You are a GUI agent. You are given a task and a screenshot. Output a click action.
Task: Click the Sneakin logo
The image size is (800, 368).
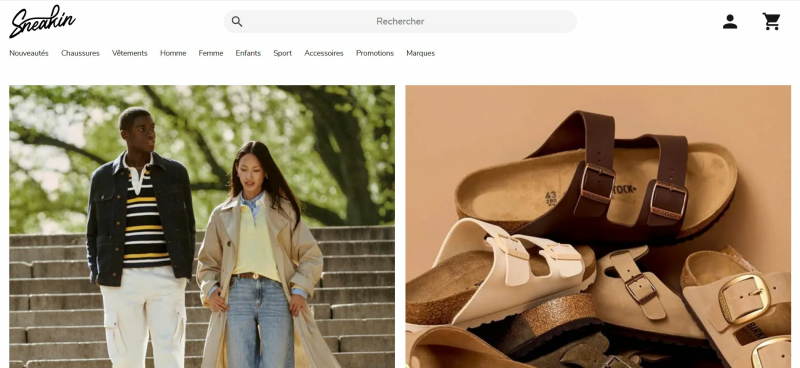pos(42,21)
